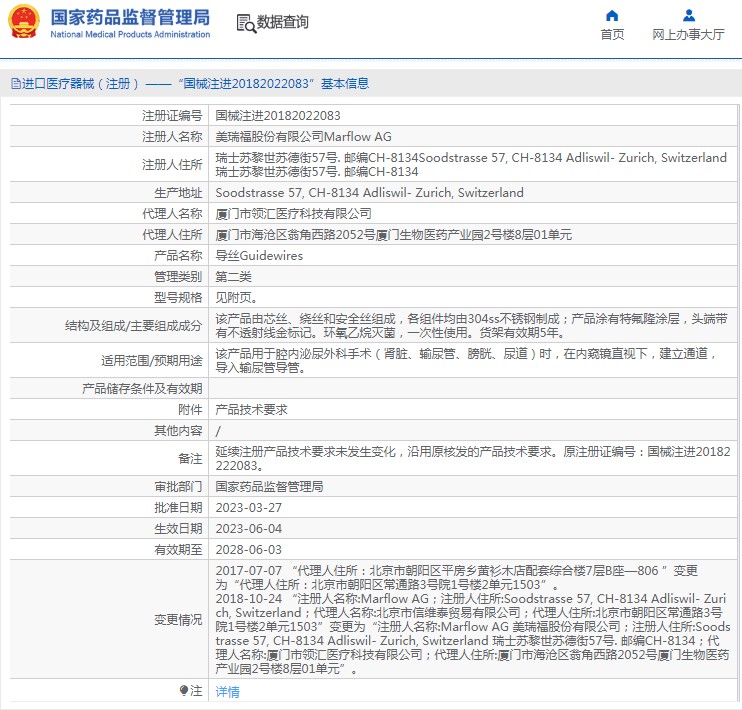Click the 有效期至 row label
This screenshot has height=710, width=742.
[178, 550]
